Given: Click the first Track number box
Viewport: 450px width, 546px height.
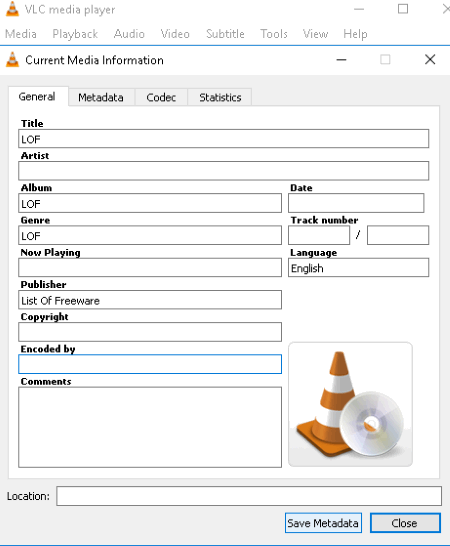Looking at the screenshot, I should [x=319, y=235].
